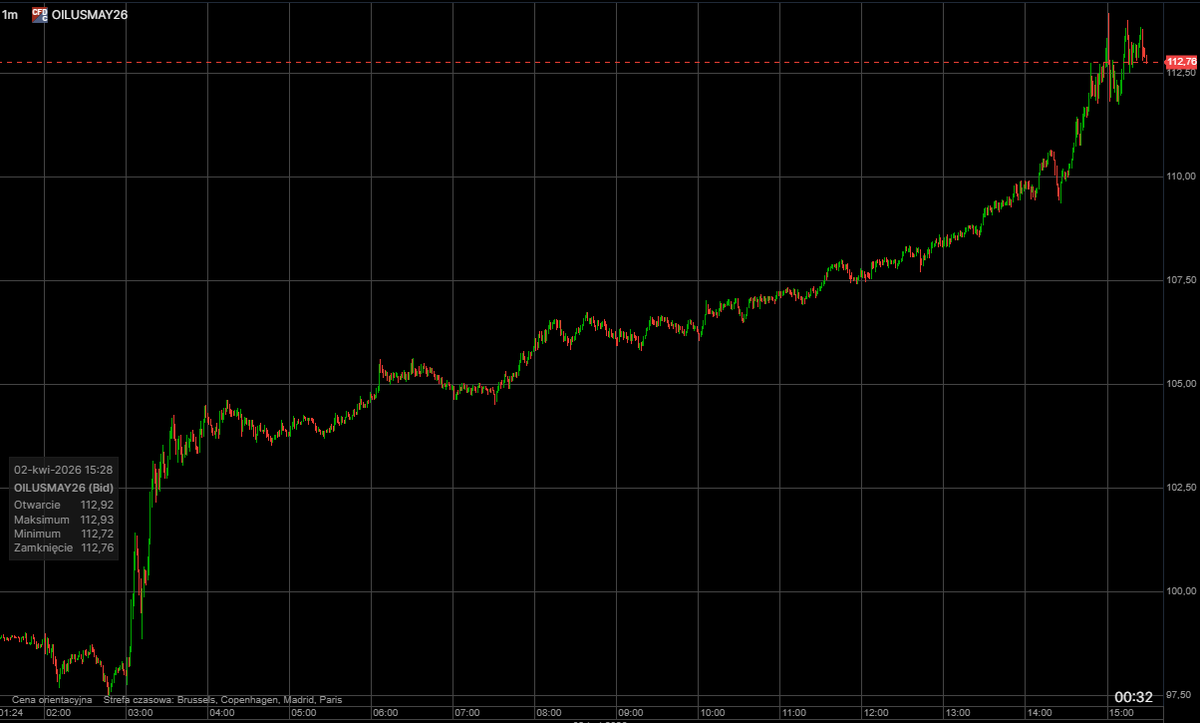Click the Otwarcie 112,92 tooltip row
1200x723 pixels.
click(63, 504)
